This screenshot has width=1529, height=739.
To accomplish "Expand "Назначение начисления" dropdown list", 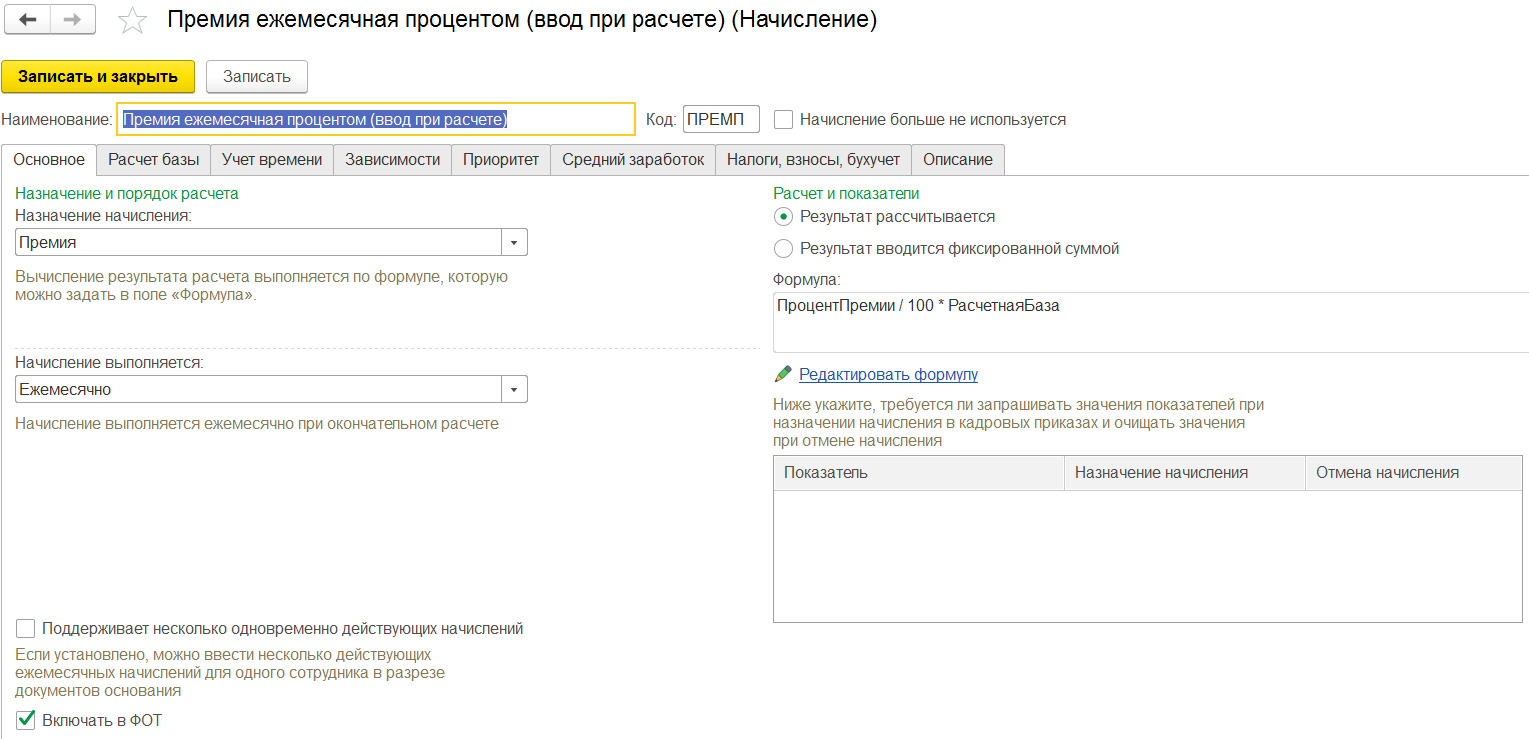I will click(514, 242).
